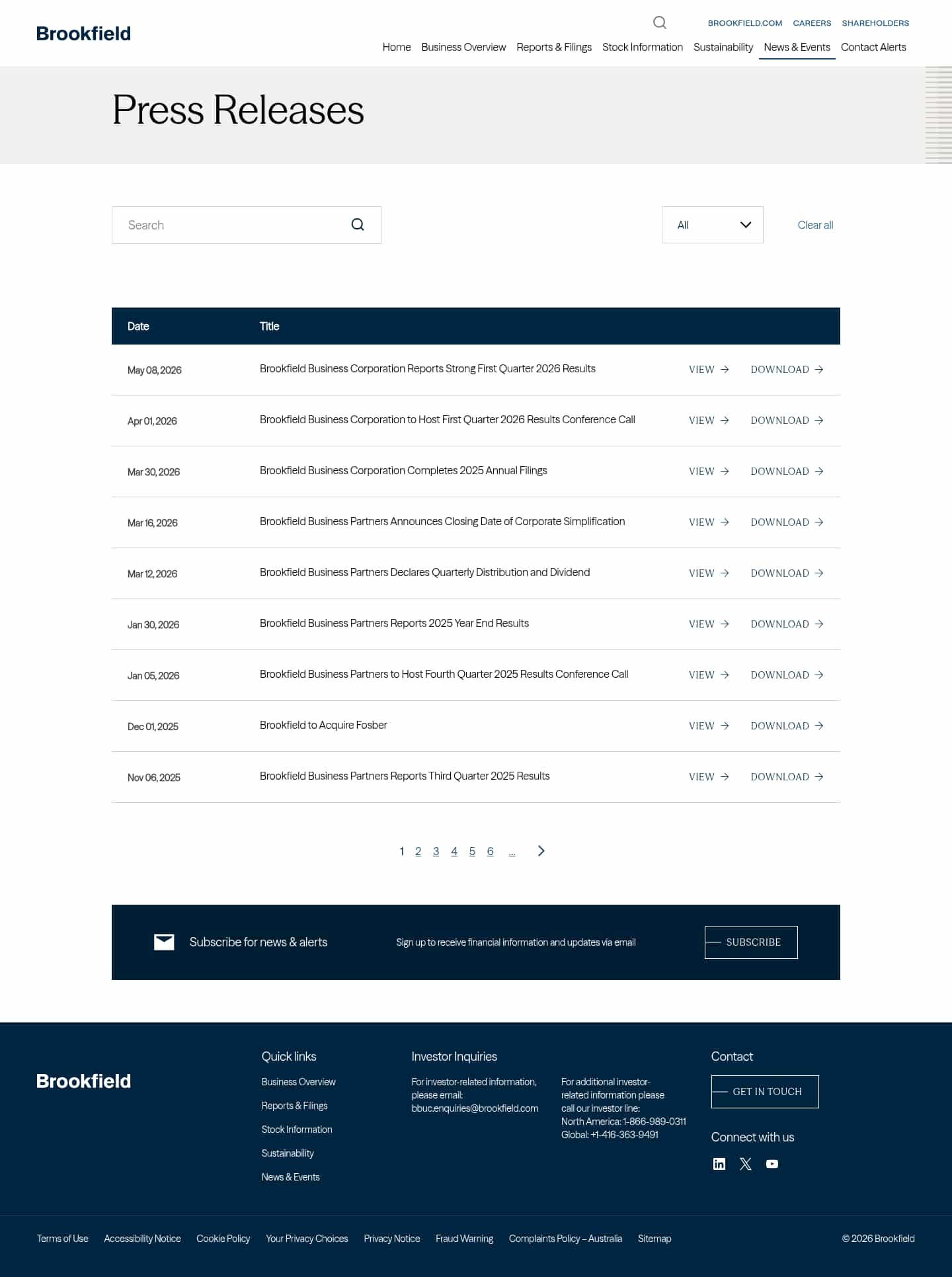The height and width of the screenshot is (1277, 952).
Task: Open title 'Brookfield to Acquire Fosber'
Action: coord(323,725)
